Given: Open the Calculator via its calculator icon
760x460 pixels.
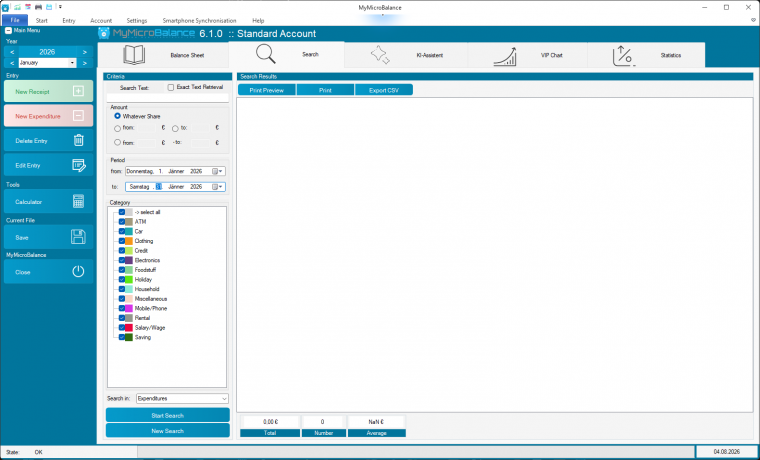Looking at the screenshot, I should [79, 201].
